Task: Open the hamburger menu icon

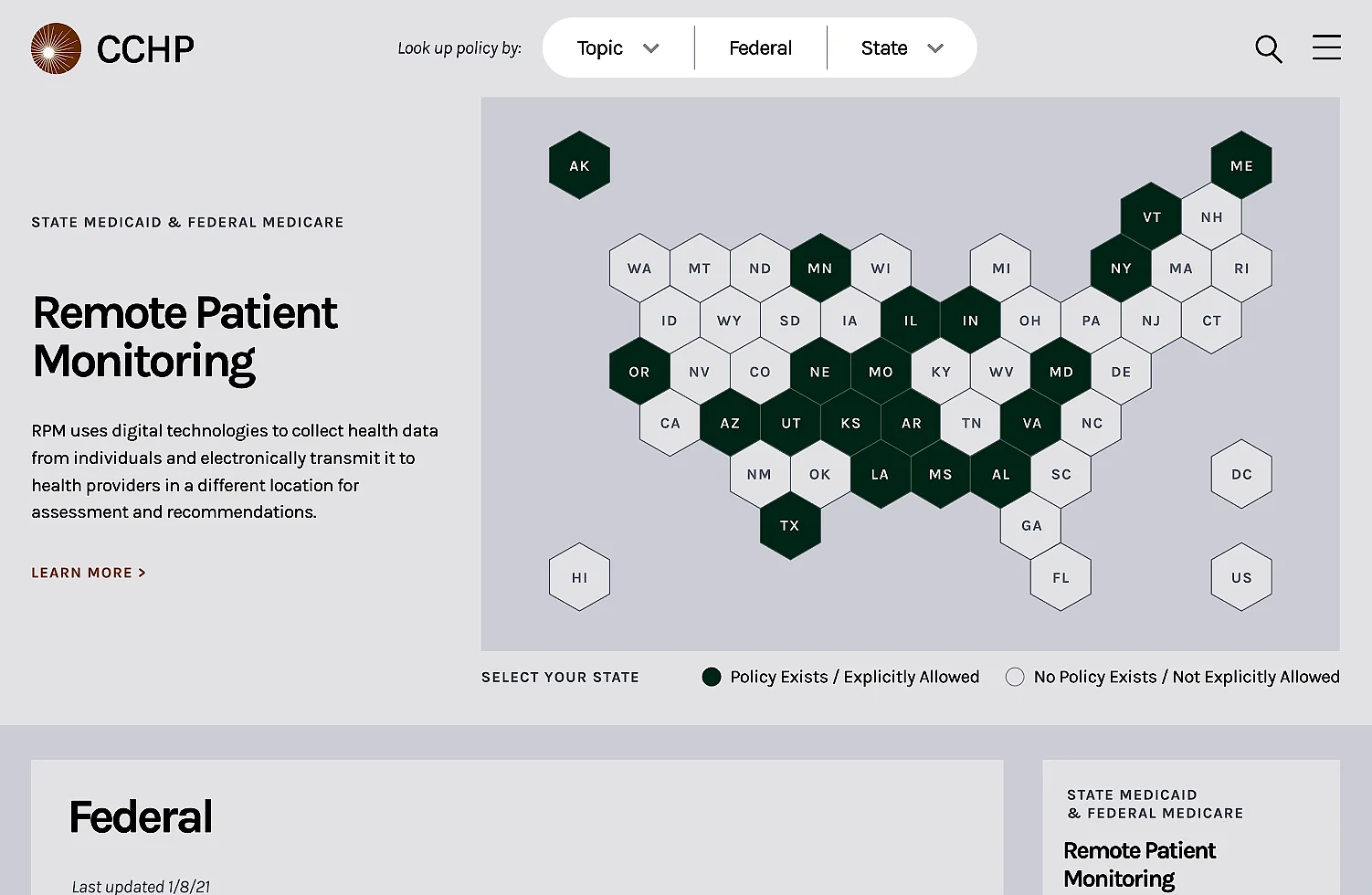Action: [x=1326, y=47]
